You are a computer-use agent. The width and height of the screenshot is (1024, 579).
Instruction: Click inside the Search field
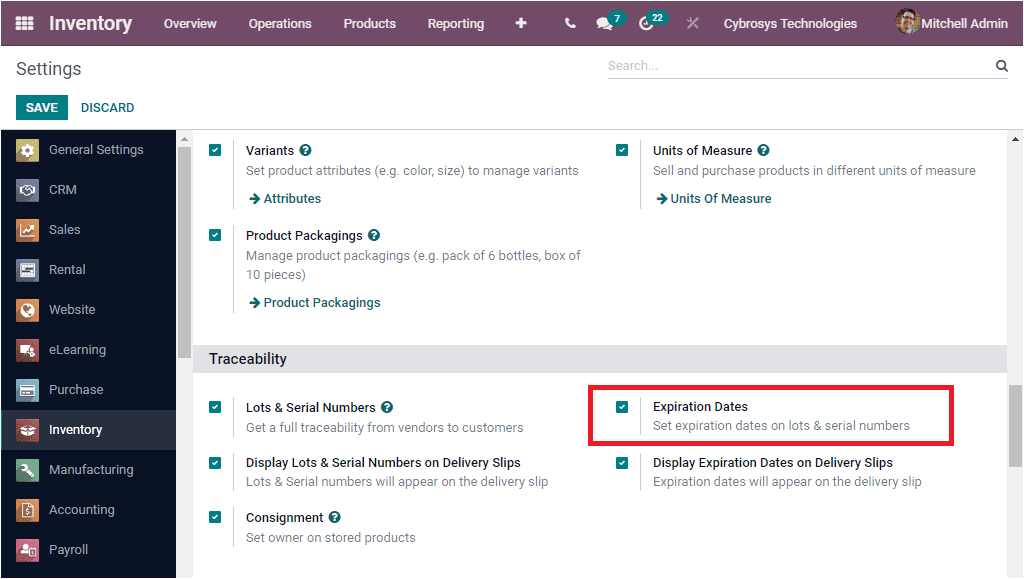point(790,65)
